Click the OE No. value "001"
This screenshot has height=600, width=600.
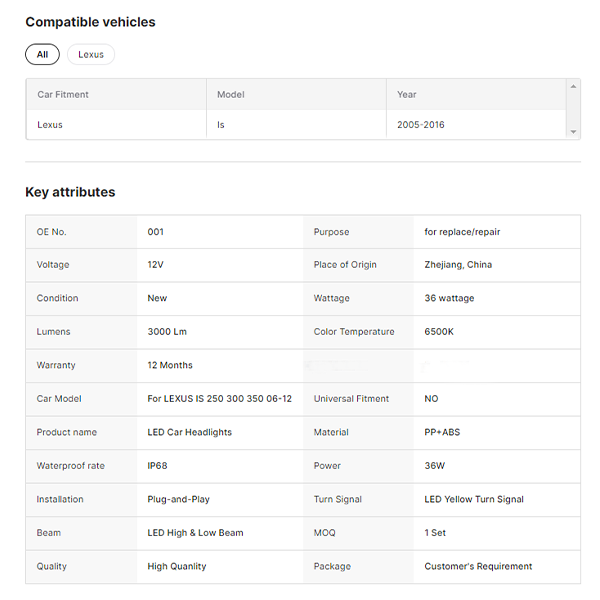click(x=155, y=232)
